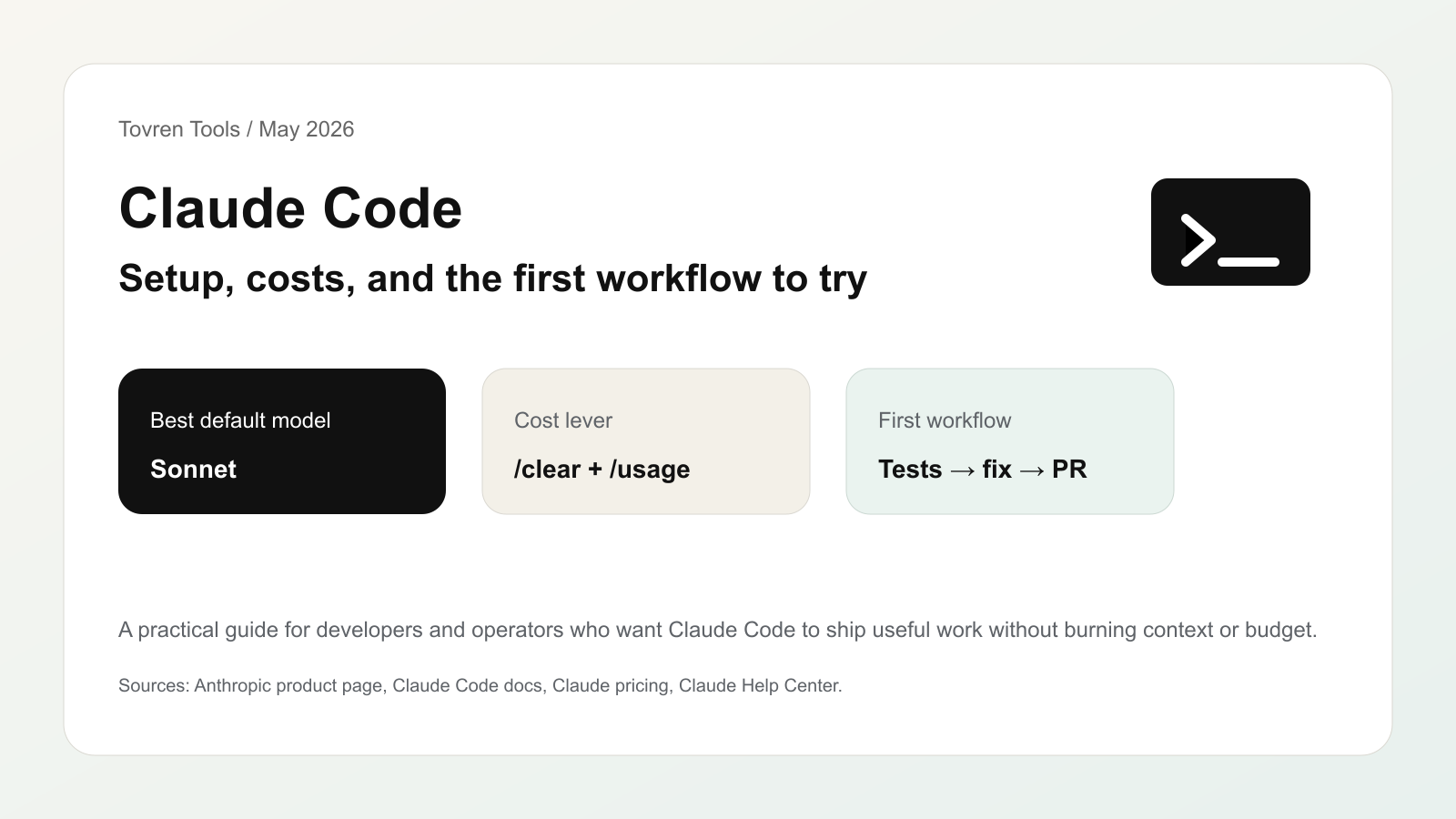Image resolution: width=1456 pixels, height=819 pixels.
Task: Select the Best default model Sonnet card
Action: (282, 441)
